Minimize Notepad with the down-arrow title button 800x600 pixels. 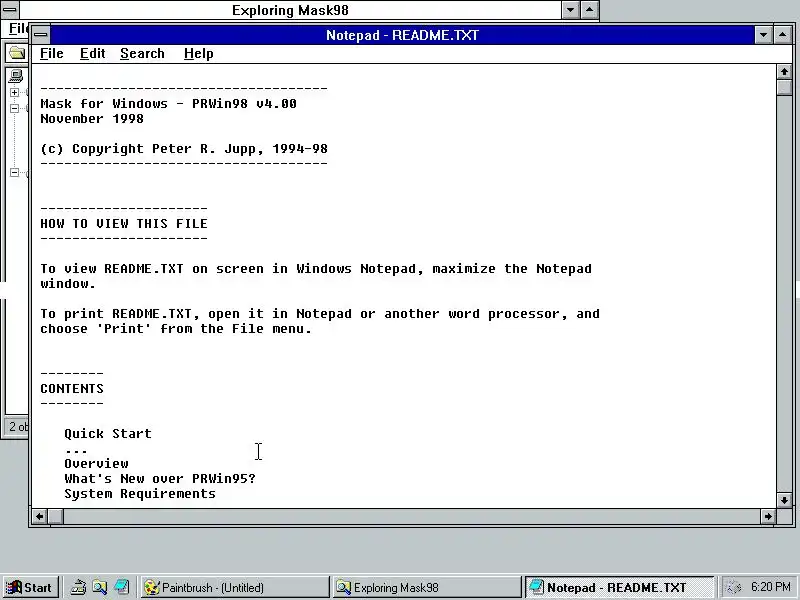tap(763, 35)
